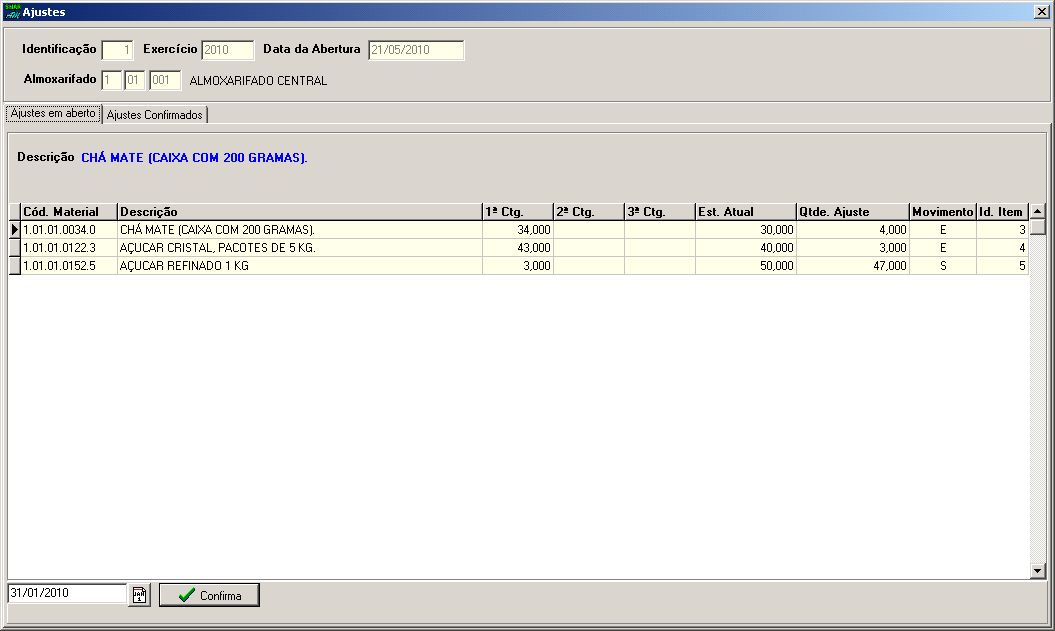Select the Ajustes em aberto tab
1055x631 pixels.
point(53,114)
